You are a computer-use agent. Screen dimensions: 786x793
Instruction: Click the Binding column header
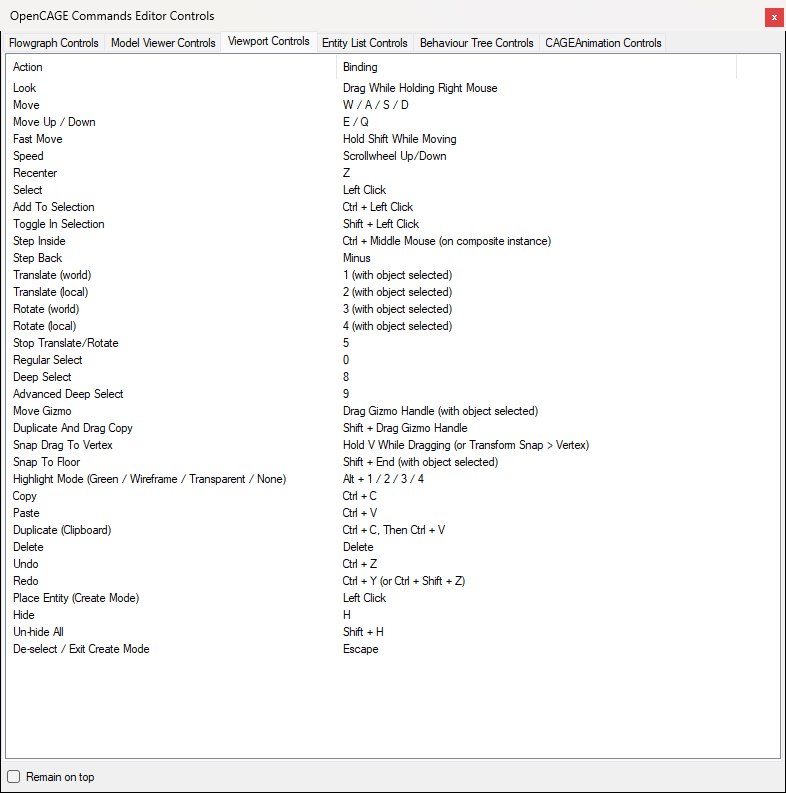536,67
